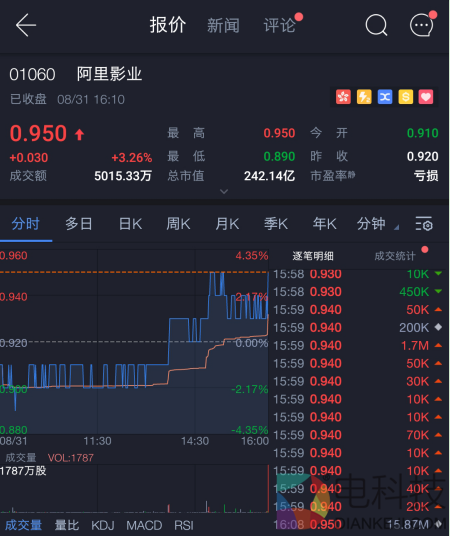Tap 最低 value 0.890
The height and width of the screenshot is (536, 450).
[279, 156]
